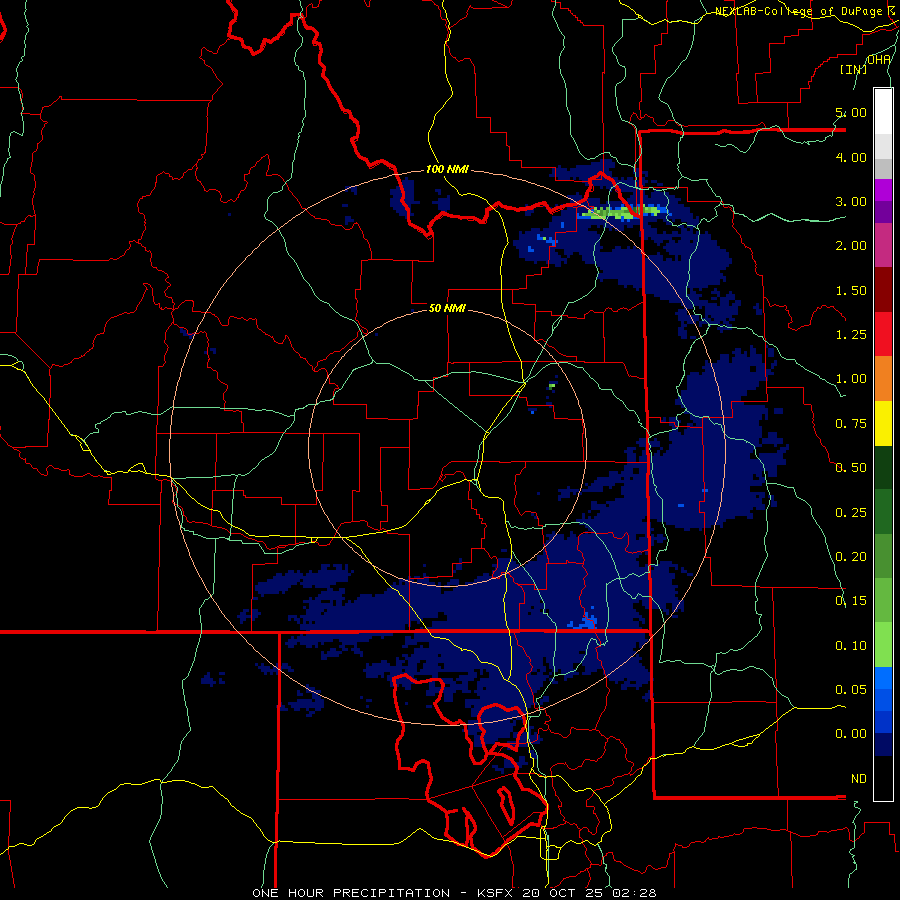The height and width of the screenshot is (900, 900).
Task: Click the "ONE HOUR PRECIPITATION" caption text
Action: [x=351, y=893]
